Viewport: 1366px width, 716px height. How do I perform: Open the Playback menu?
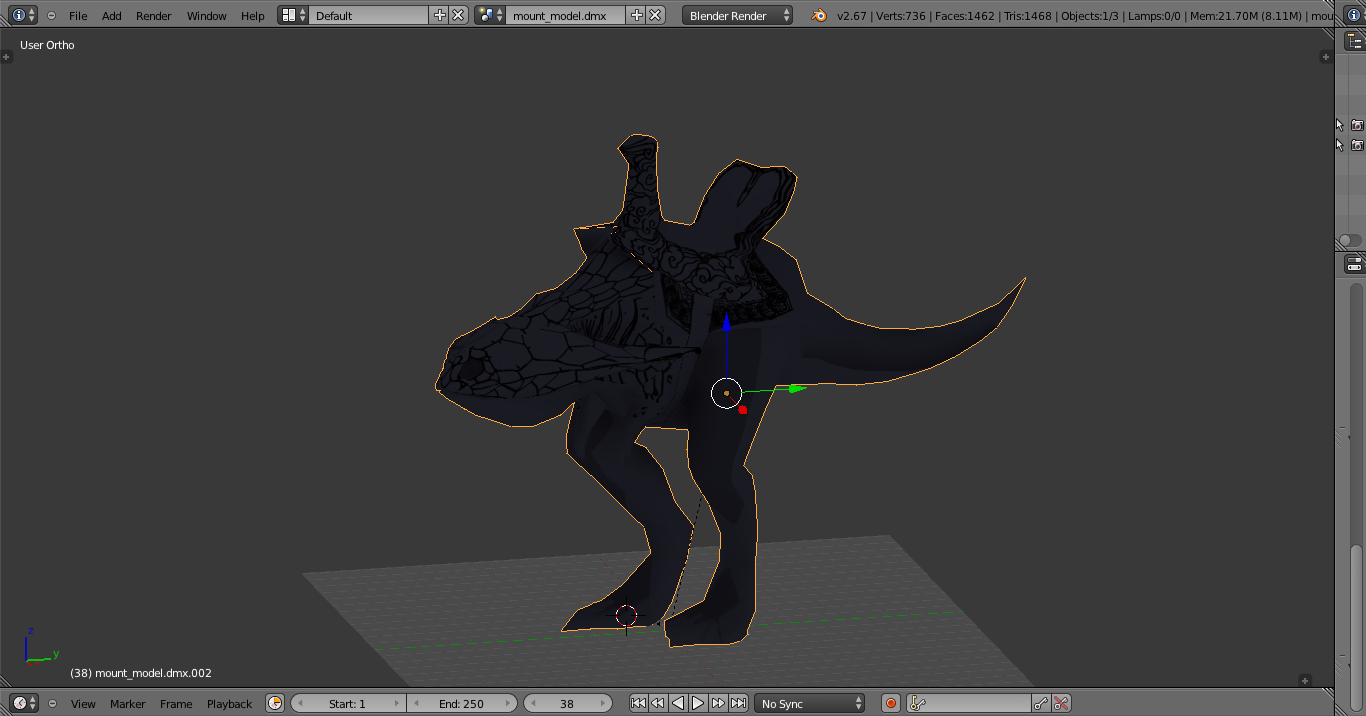click(229, 704)
